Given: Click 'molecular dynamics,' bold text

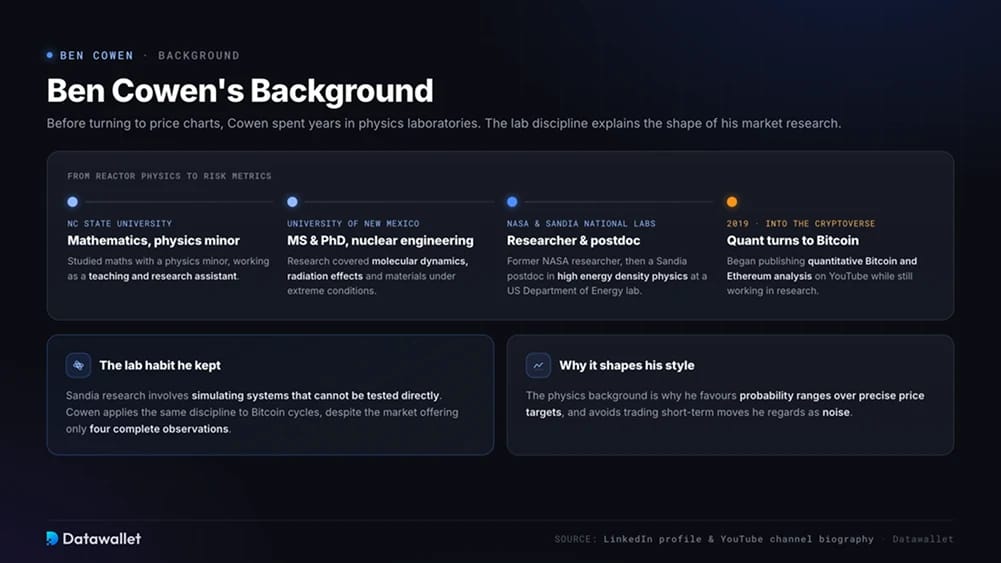Looking at the screenshot, I should coord(420,261).
